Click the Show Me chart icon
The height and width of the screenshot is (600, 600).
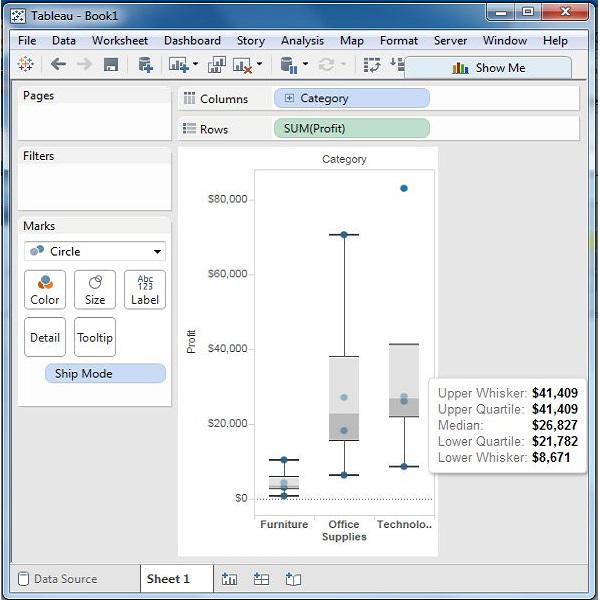tap(460, 68)
